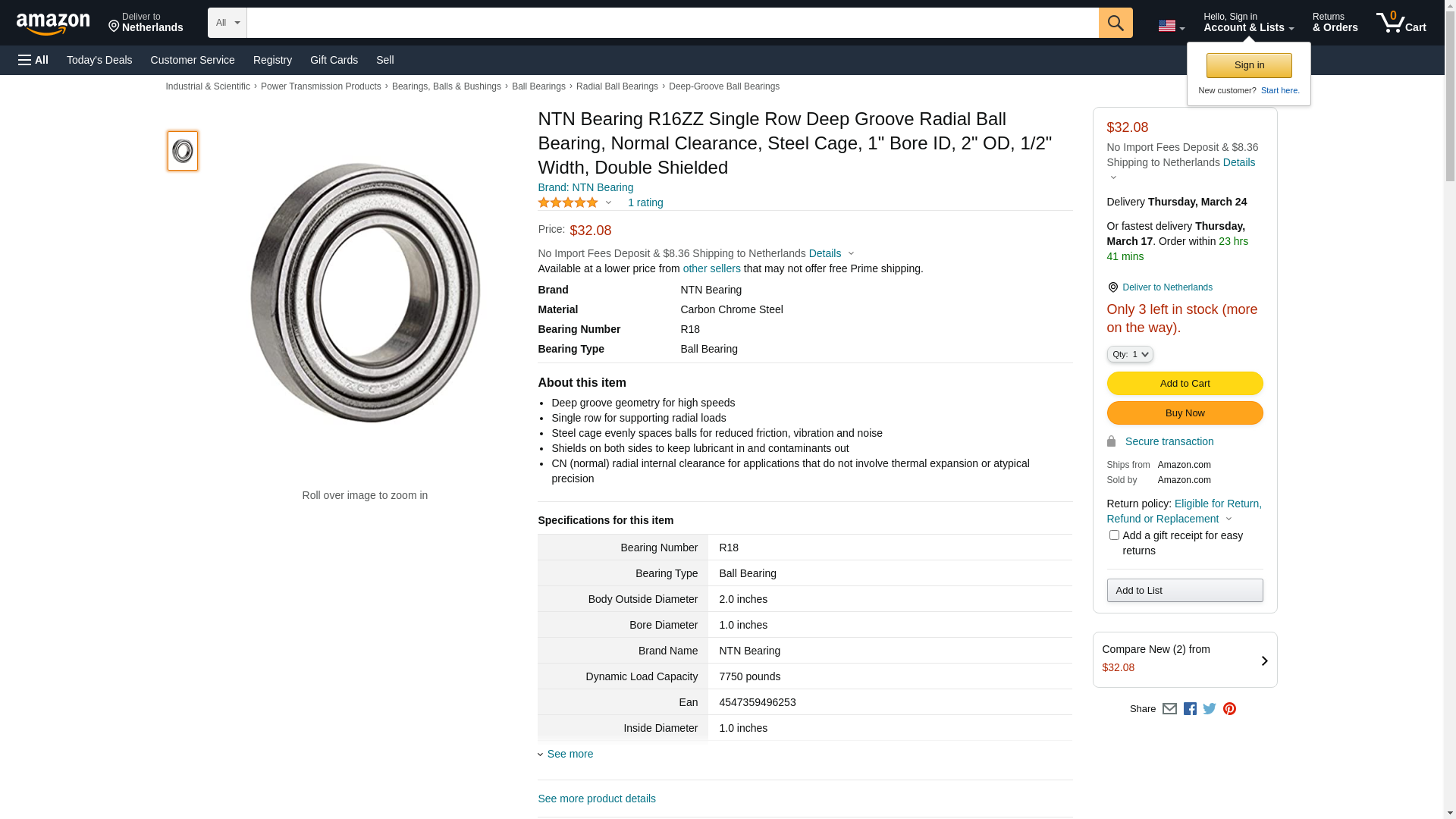Click the Amazon logo
This screenshot has width=1456, height=819.
(53, 24)
